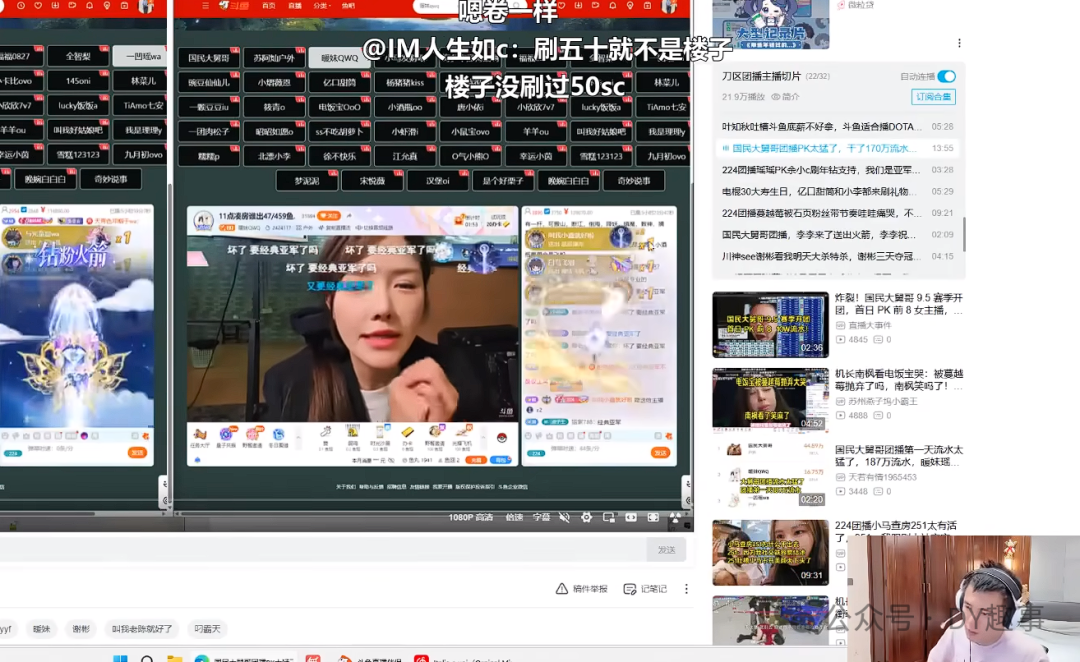The image size is (1080, 662).
Task: Play playlist item 224团播蔓越莓被石页粉丝带节奏
Action: 837,213
